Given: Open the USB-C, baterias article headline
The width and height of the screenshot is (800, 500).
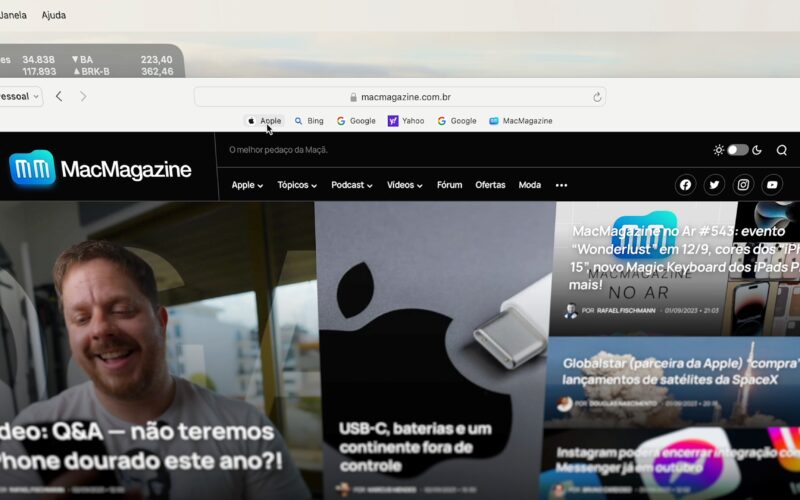Looking at the screenshot, I should pyautogui.click(x=415, y=446).
